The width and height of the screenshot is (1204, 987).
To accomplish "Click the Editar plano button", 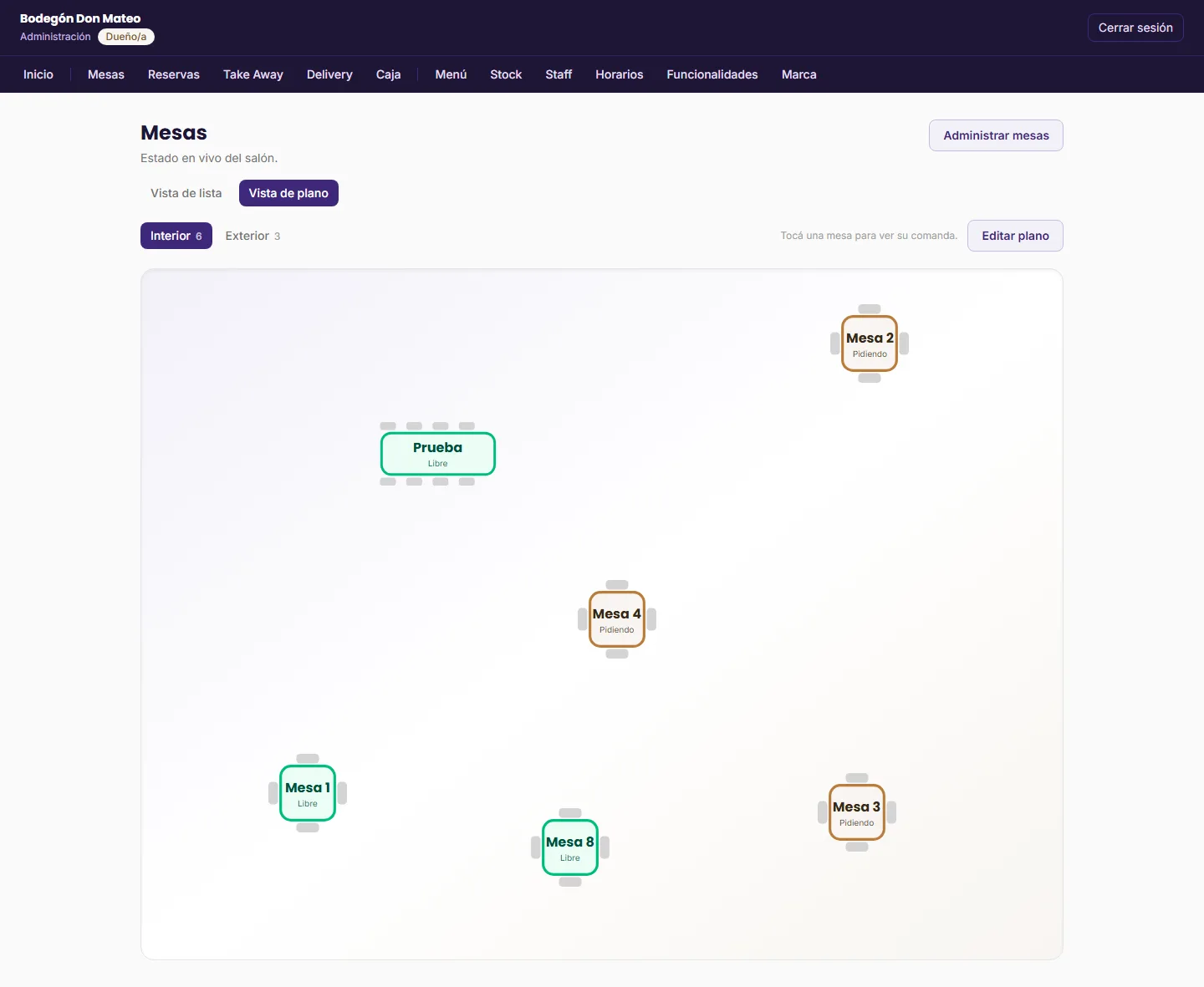I will tap(1015, 236).
